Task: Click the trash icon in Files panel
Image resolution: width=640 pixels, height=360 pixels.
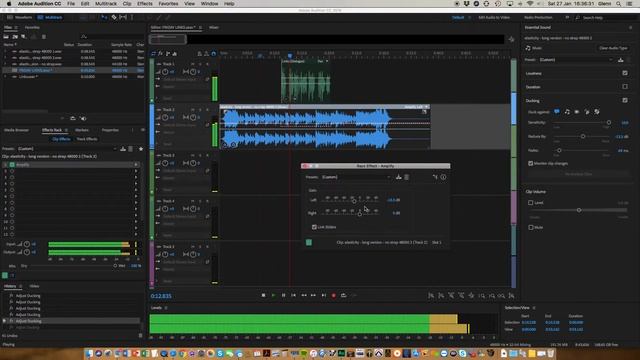Action: 44,37
